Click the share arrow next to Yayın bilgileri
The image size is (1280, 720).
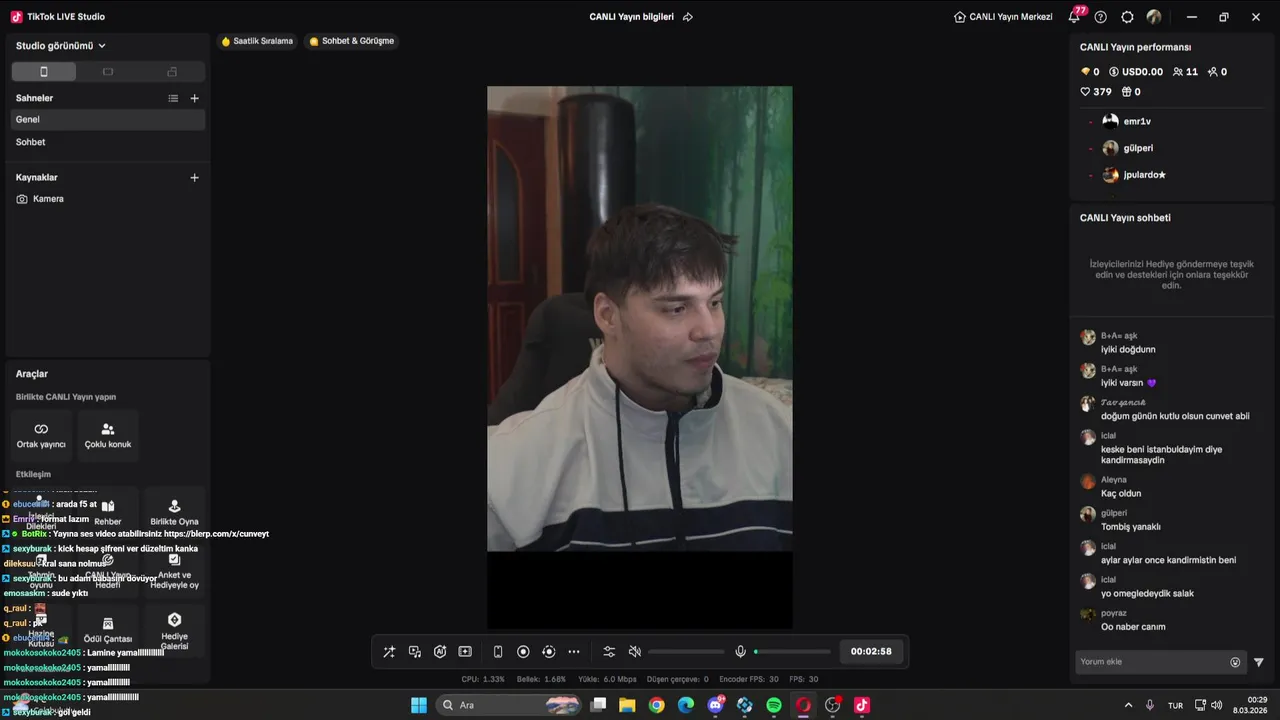[x=688, y=17]
